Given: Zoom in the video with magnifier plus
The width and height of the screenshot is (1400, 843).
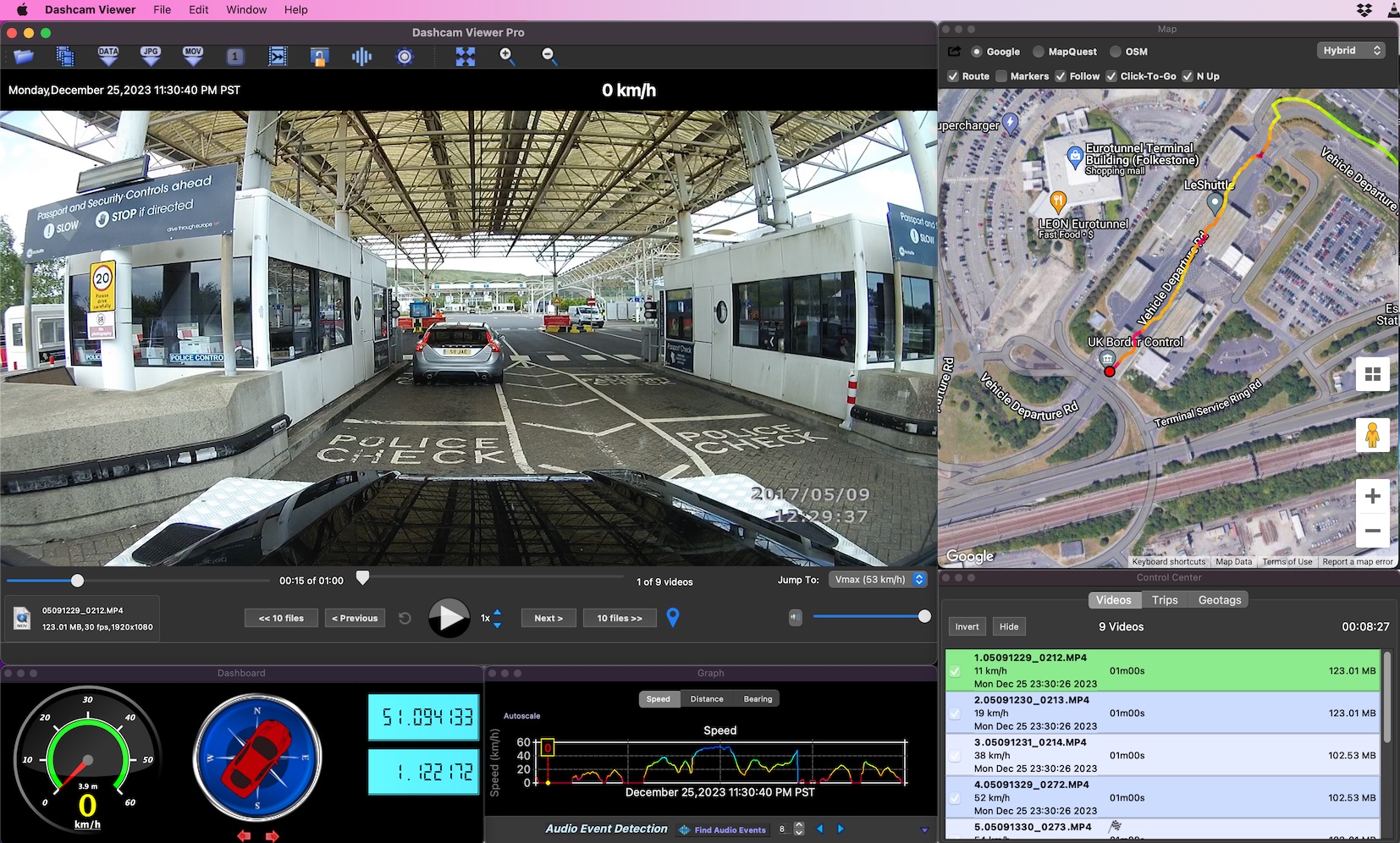Looking at the screenshot, I should pyautogui.click(x=507, y=57).
